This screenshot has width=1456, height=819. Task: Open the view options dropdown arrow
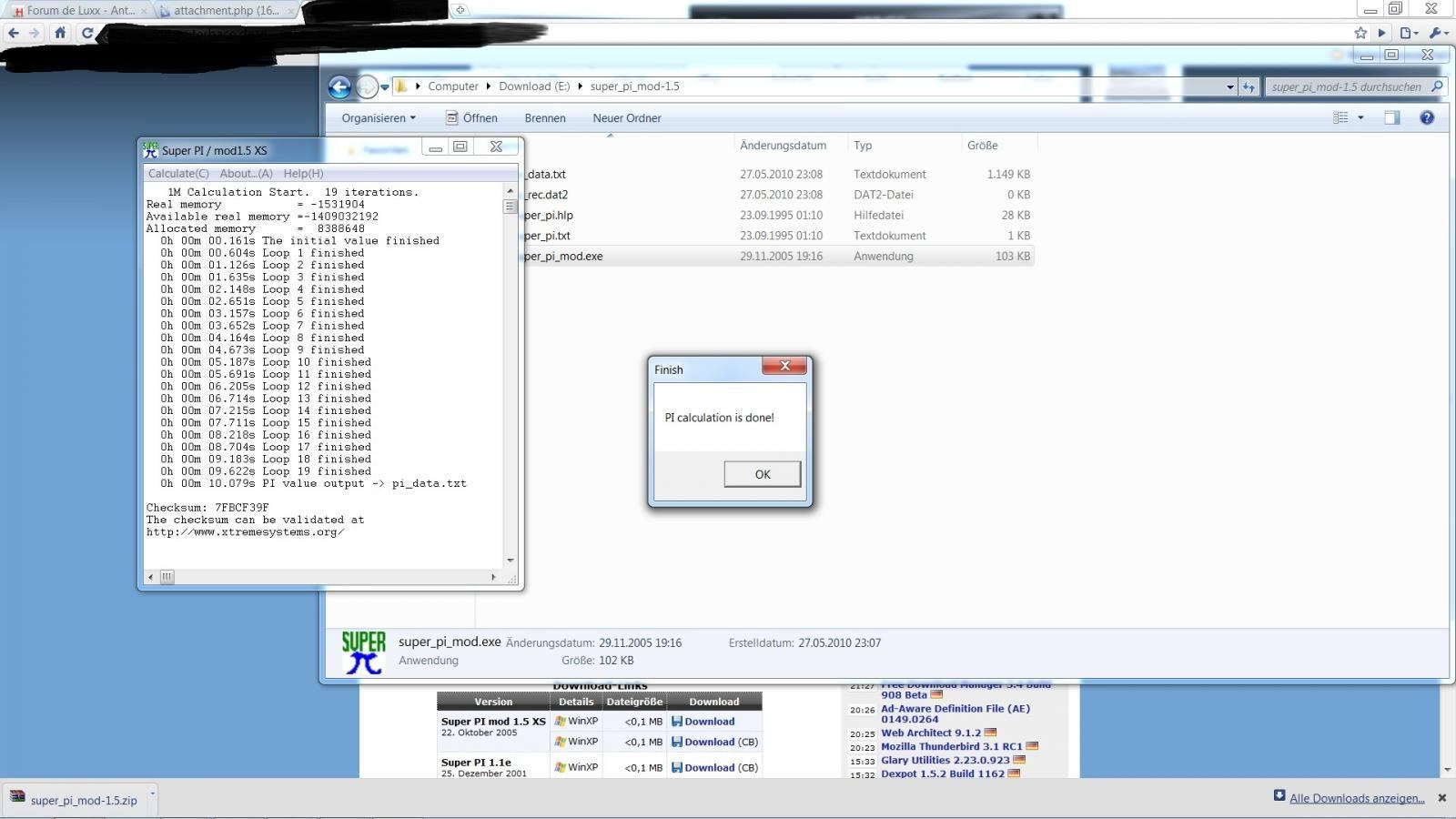tap(1360, 117)
